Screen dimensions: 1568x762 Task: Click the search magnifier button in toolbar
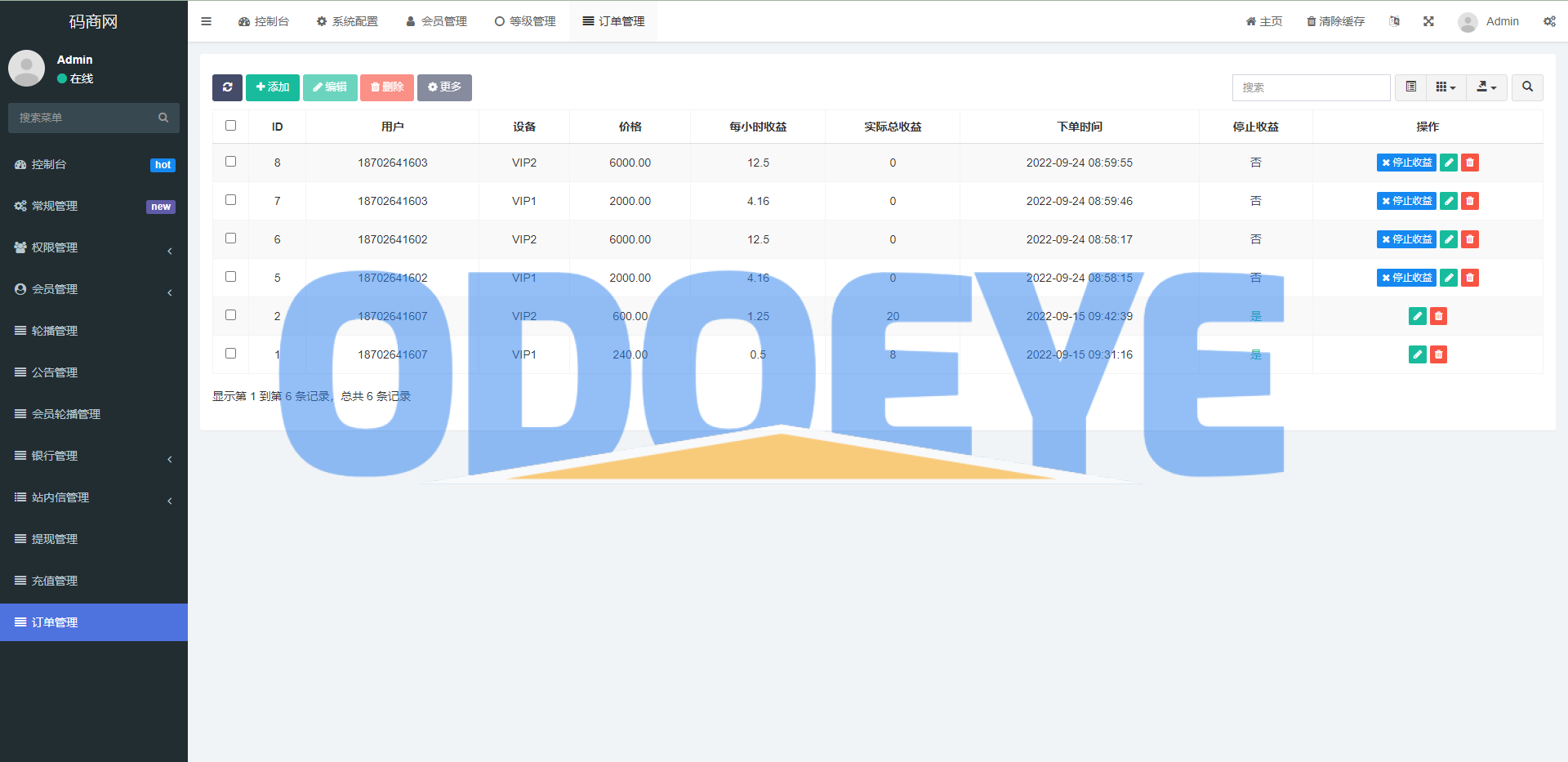[1527, 87]
